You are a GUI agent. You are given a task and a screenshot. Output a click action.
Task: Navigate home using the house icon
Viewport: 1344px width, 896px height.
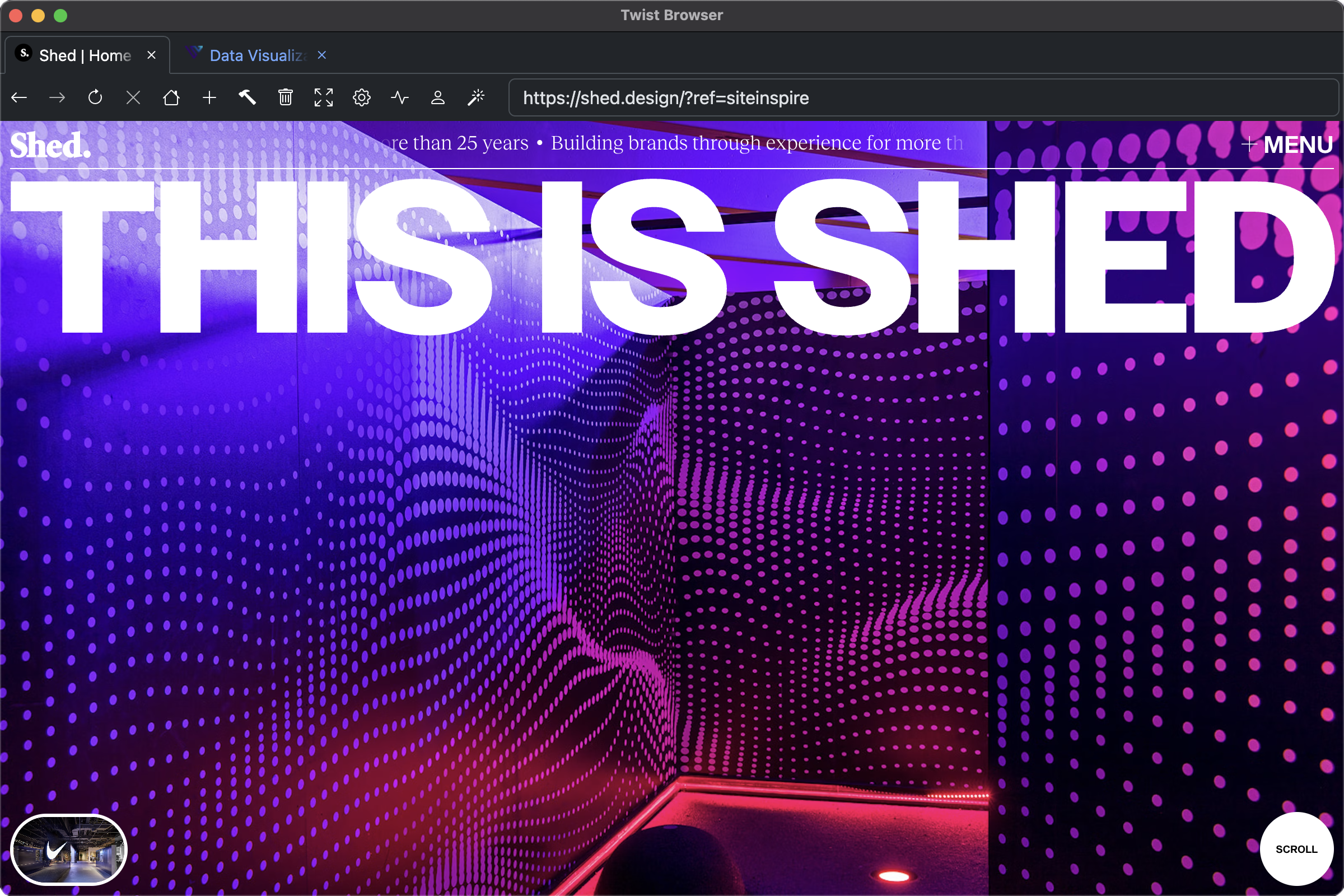click(x=171, y=97)
